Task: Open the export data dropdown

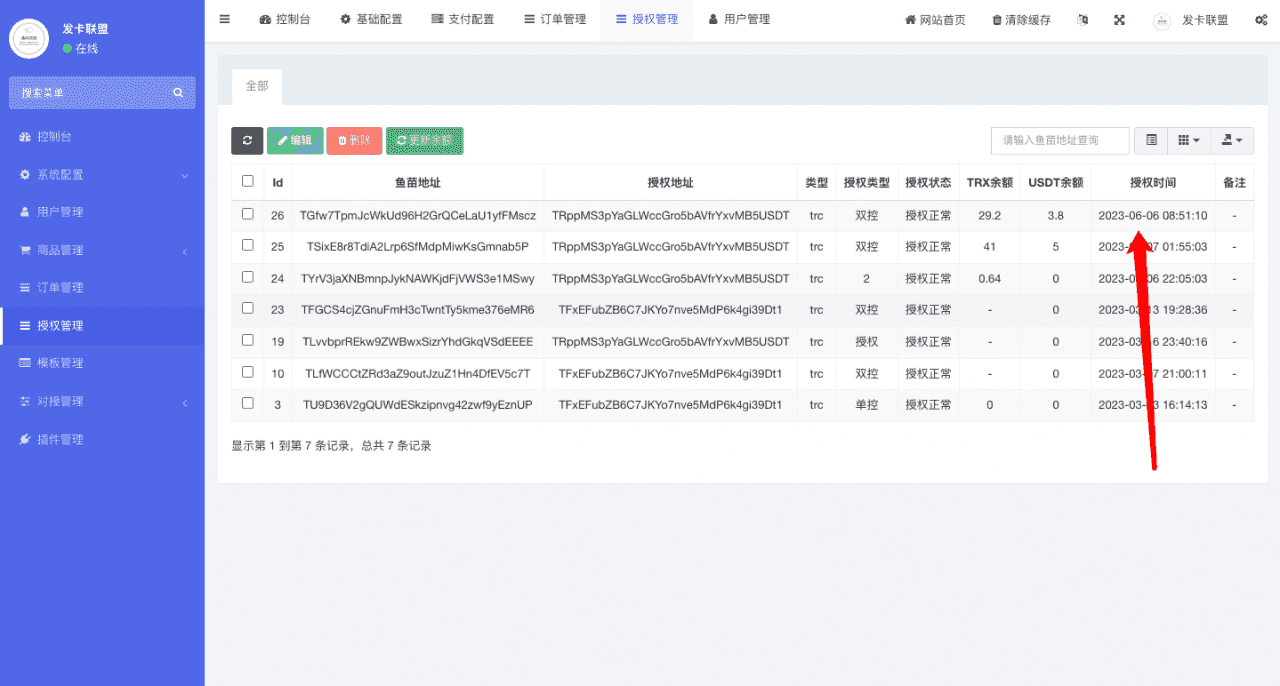Action: [1232, 141]
